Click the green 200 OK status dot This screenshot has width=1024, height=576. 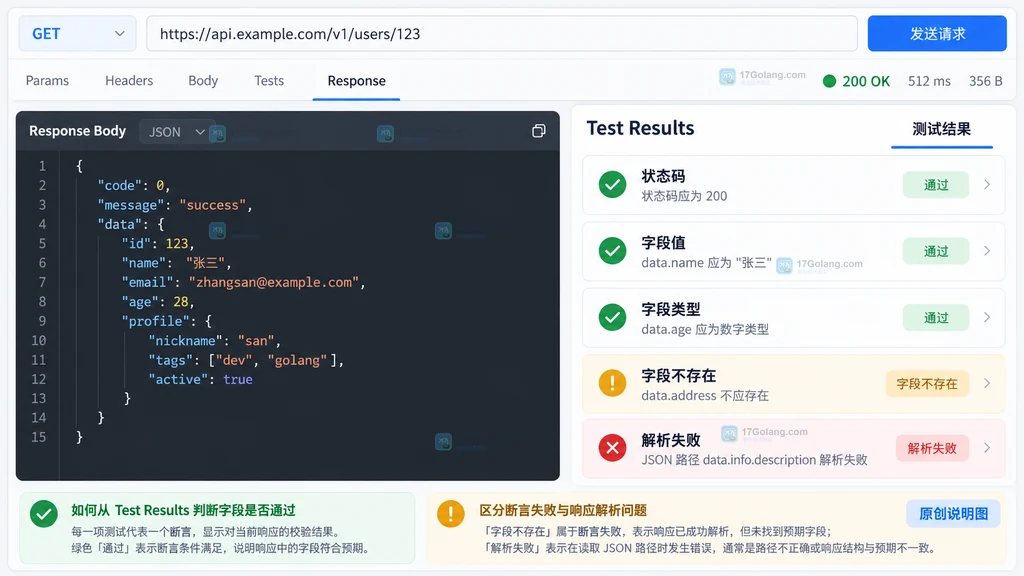click(829, 81)
